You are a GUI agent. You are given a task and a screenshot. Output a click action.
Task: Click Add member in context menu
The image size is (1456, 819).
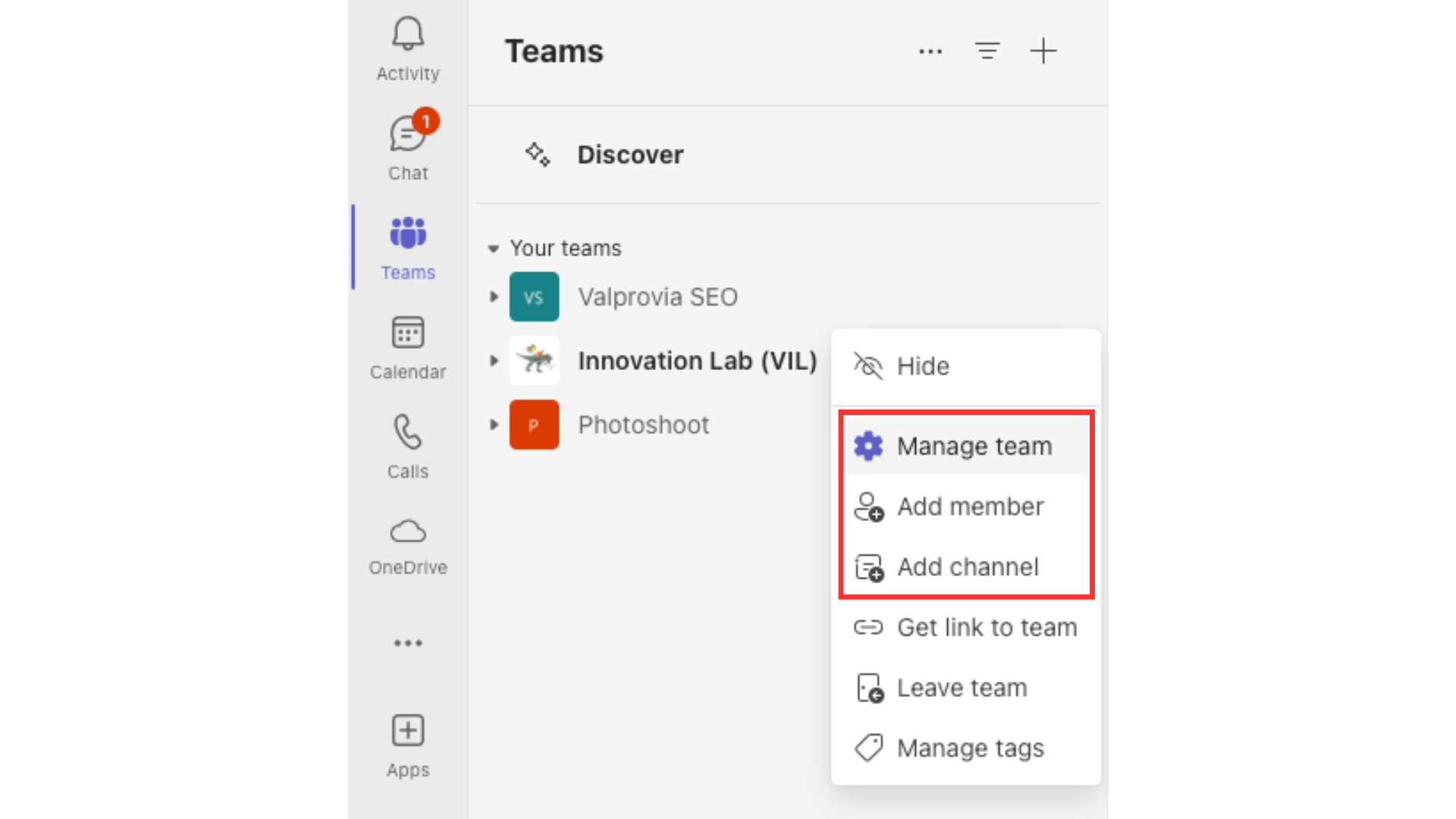pyautogui.click(x=969, y=506)
